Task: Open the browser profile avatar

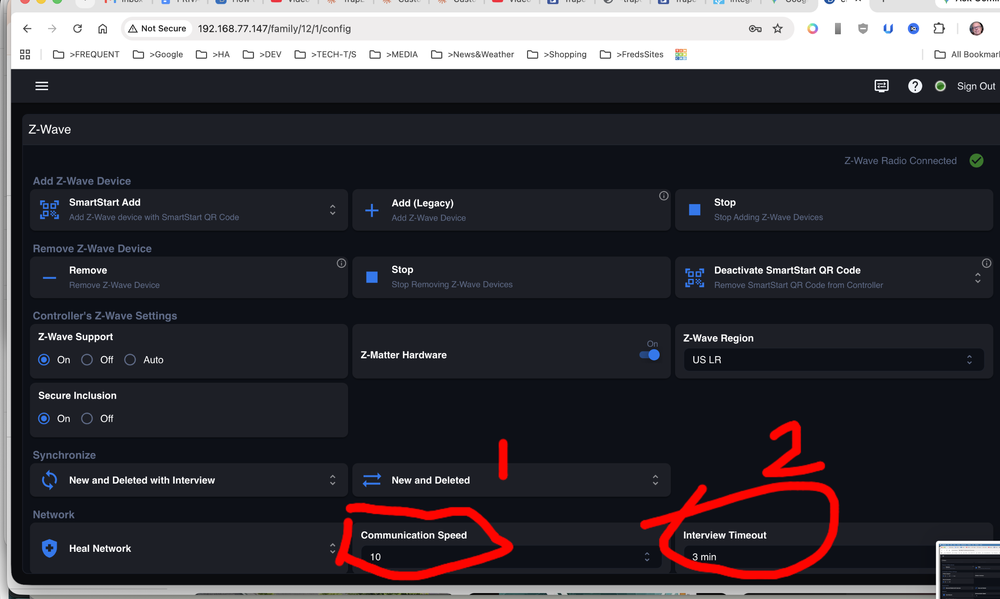Action: [x=976, y=29]
